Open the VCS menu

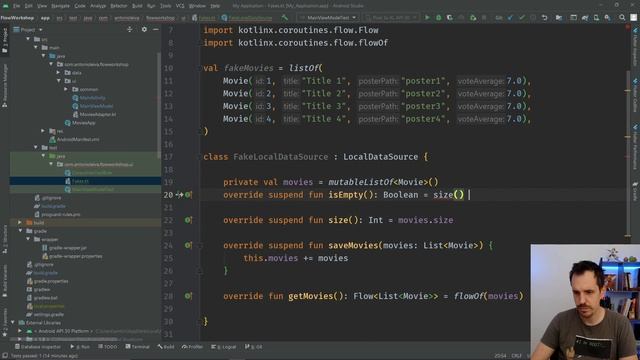click(180, 6)
